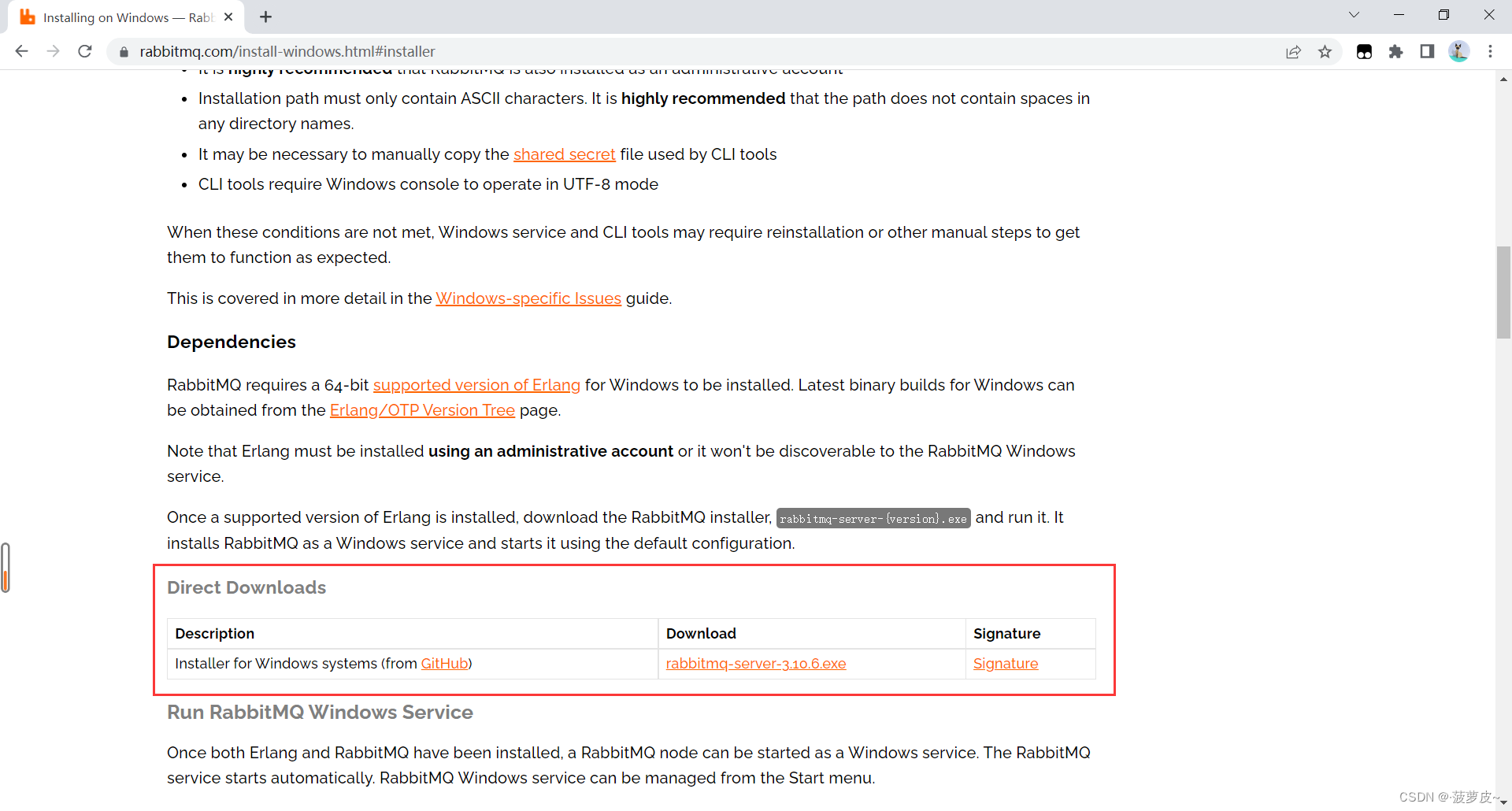Viewport: 1512px width, 811px height.
Task: Open Erlang/OTP Version Tree page
Action: (x=422, y=410)
